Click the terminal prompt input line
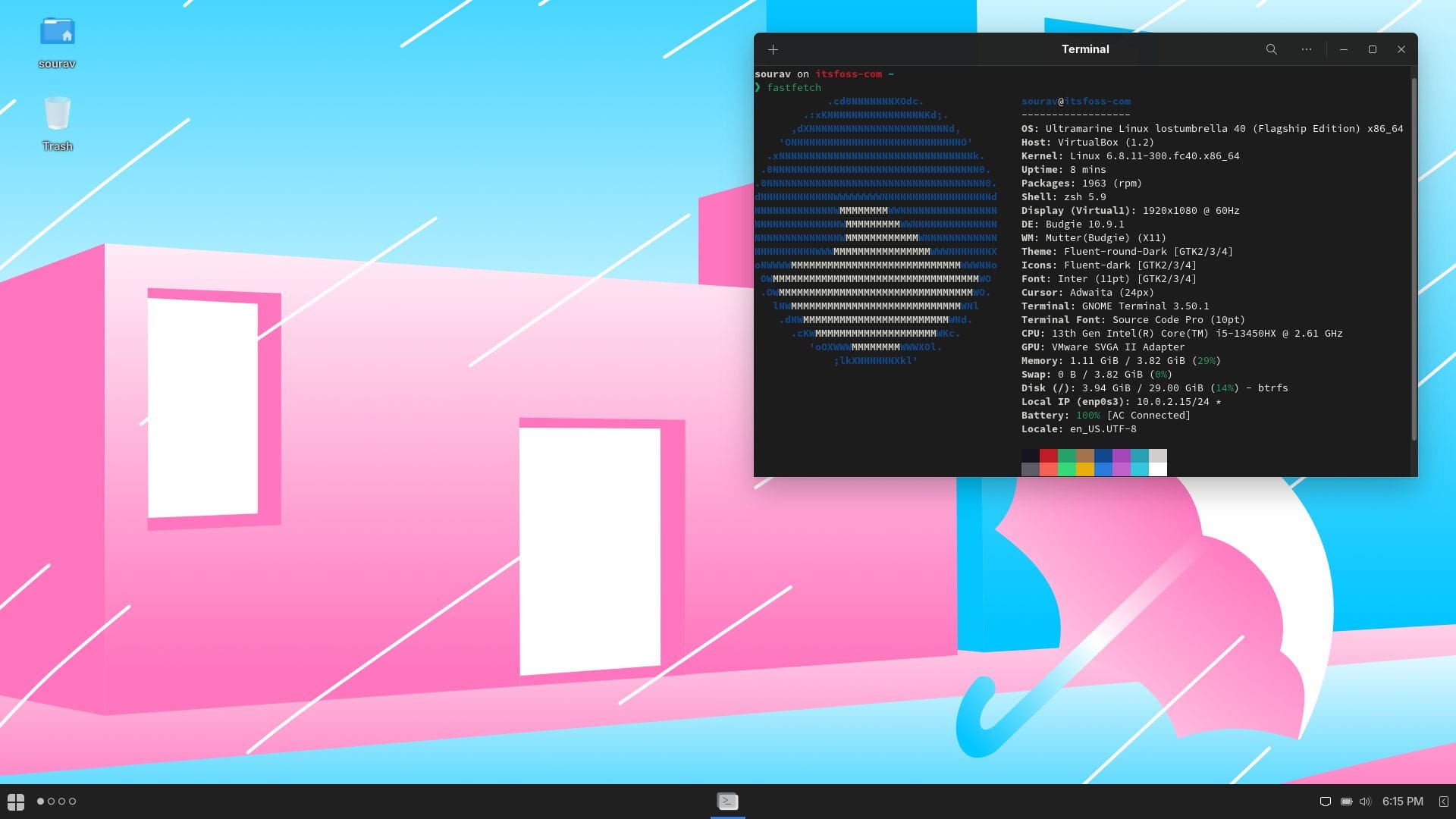Screen dimensions: 1456x819 [793, 87]
